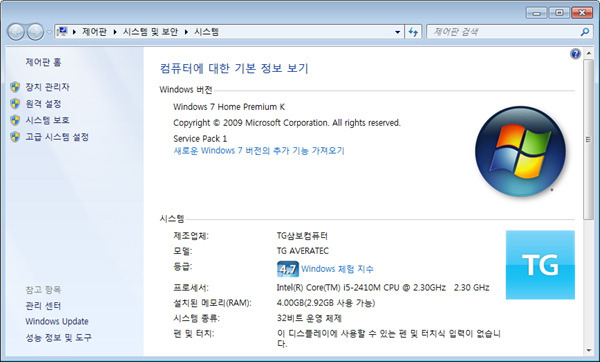Click the TG삼보컴퓨터 manufacturer value
The width and height of the screenshot is (600, 362).
click(302, 236)
